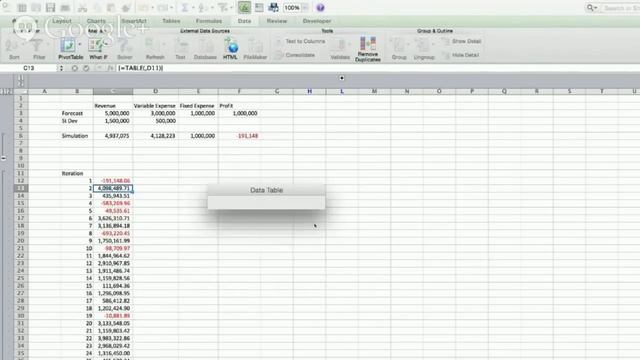Select column H header
The height and width of the screenshot is (360, 640).
coord(309,91)
